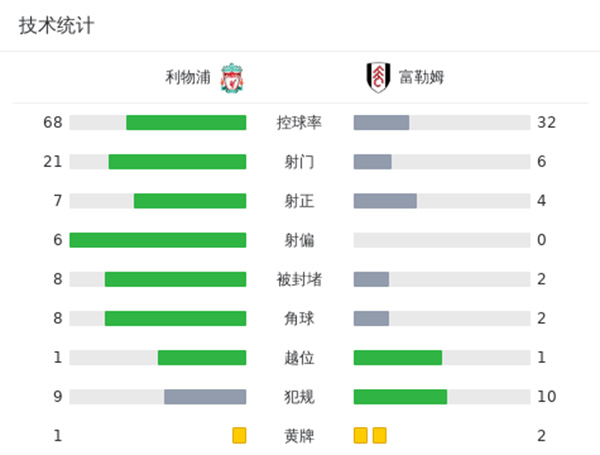Click Liverpool's full green 射偏 bar
600x455 pixels.
coord(158,240)
